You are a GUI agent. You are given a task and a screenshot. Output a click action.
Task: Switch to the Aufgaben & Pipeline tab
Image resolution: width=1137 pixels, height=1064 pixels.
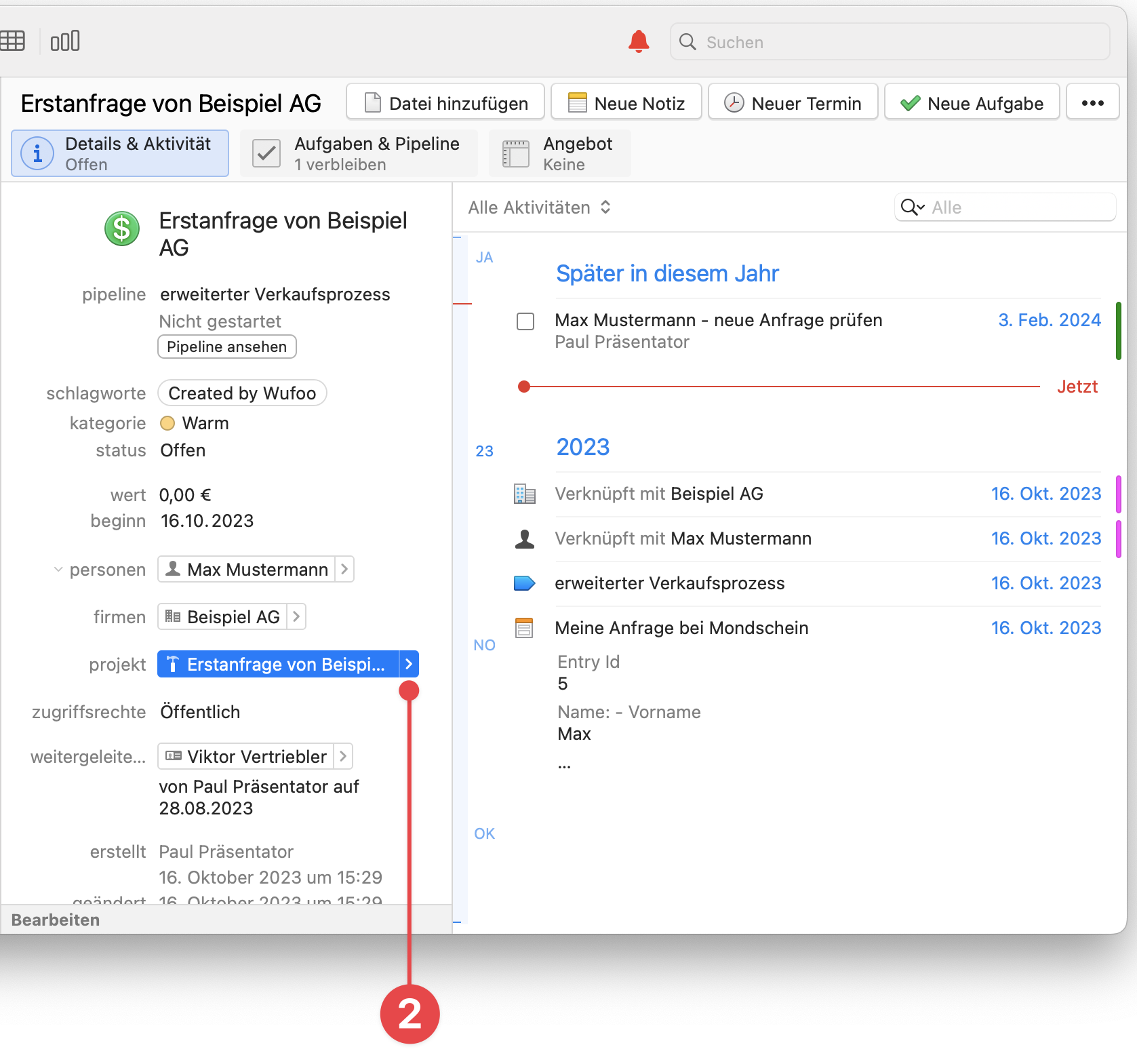pos(359,154)
